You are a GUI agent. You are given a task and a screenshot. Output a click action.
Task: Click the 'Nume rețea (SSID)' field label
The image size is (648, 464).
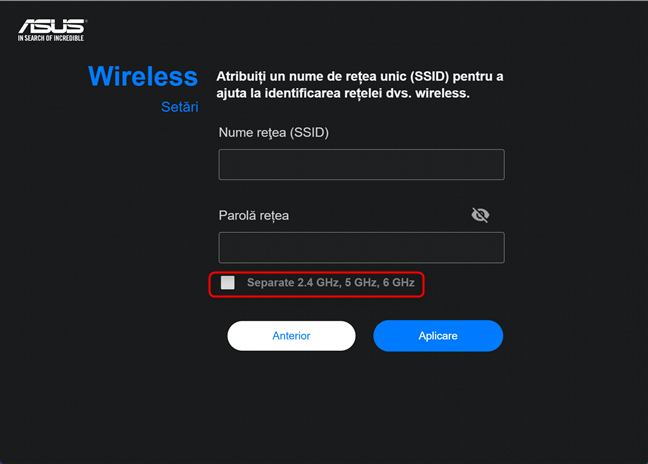pos(274,132)
